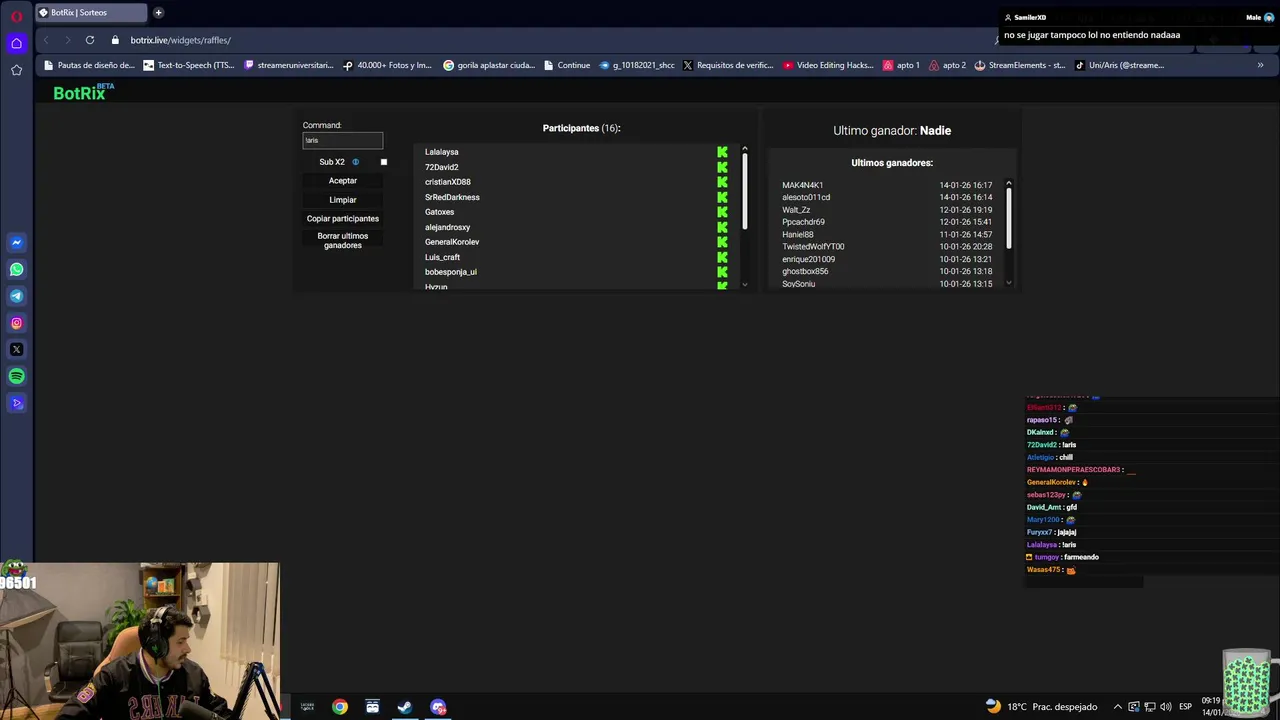
Task: Select participant alejandrosxy
Action: click(447, 227)
